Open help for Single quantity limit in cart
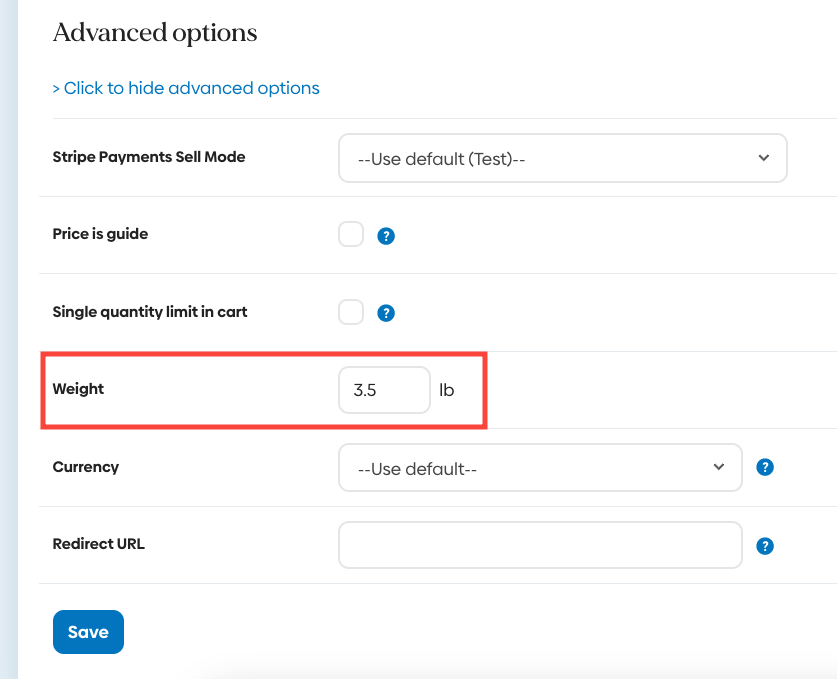Viewport: 837px width, 679px height. coord(386,313)
